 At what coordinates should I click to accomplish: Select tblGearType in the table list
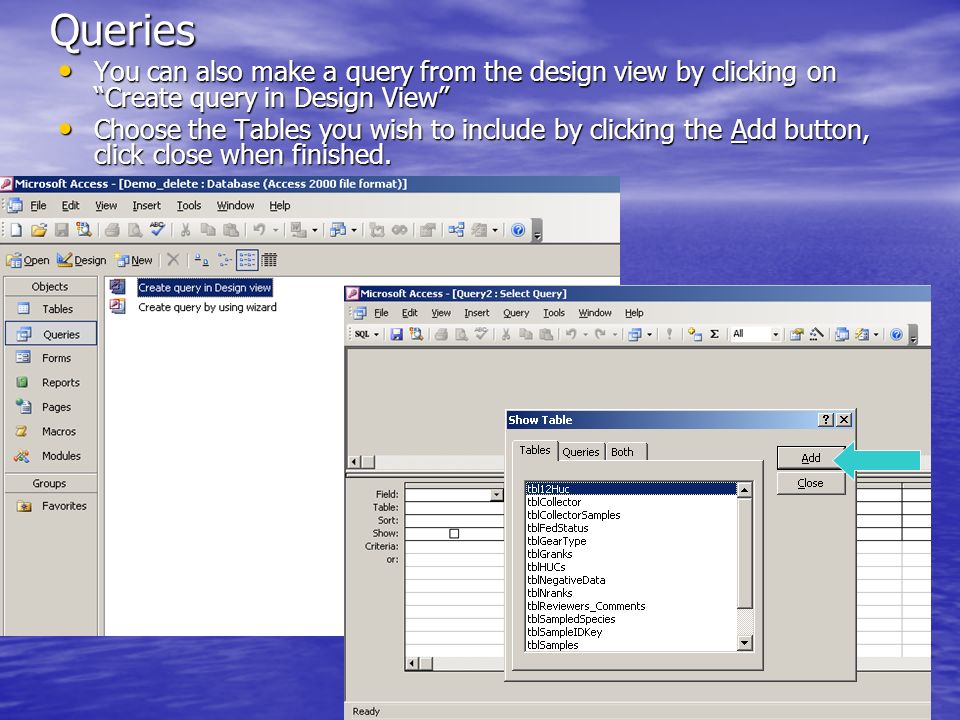point(557,541)
